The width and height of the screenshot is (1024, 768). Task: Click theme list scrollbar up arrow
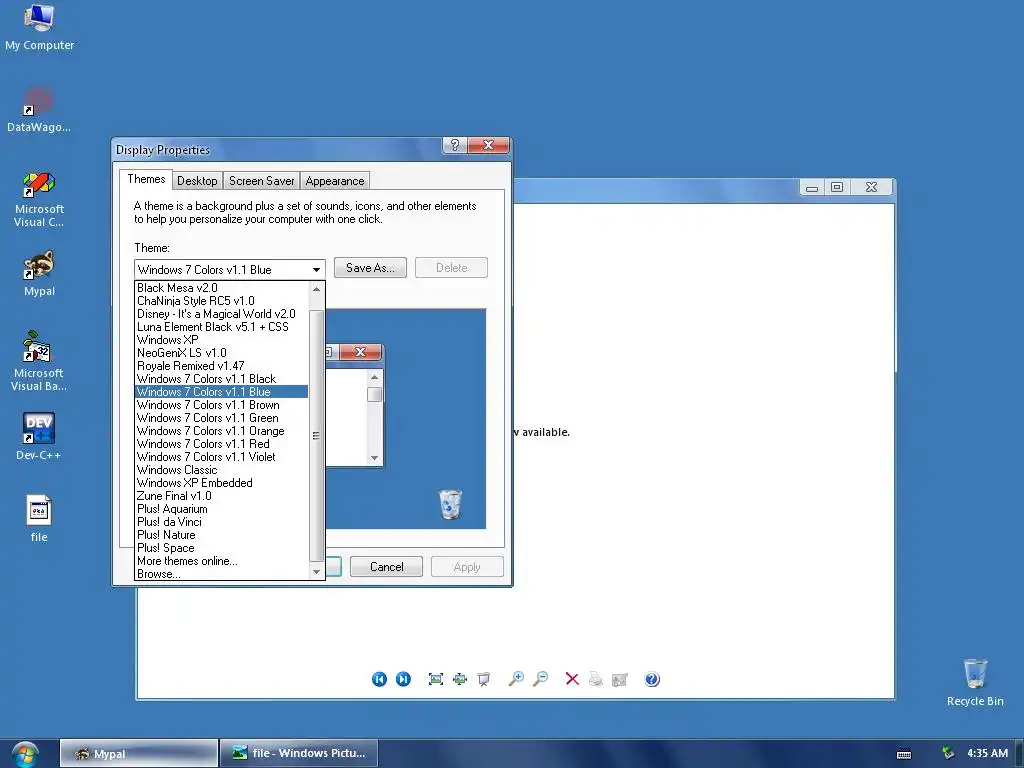tap(316, 289)
